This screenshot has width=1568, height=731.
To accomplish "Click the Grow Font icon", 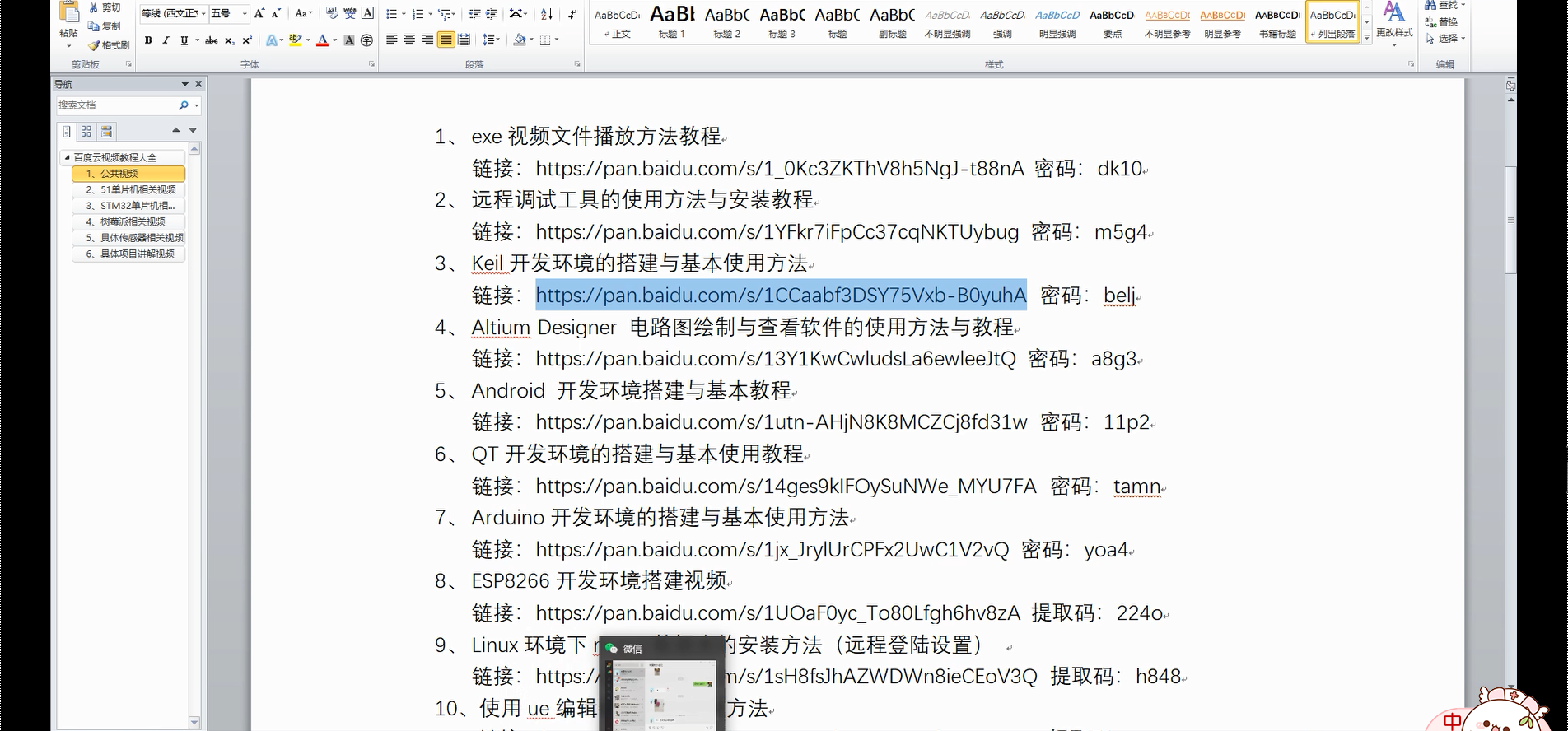I will [x=259, y=13].
